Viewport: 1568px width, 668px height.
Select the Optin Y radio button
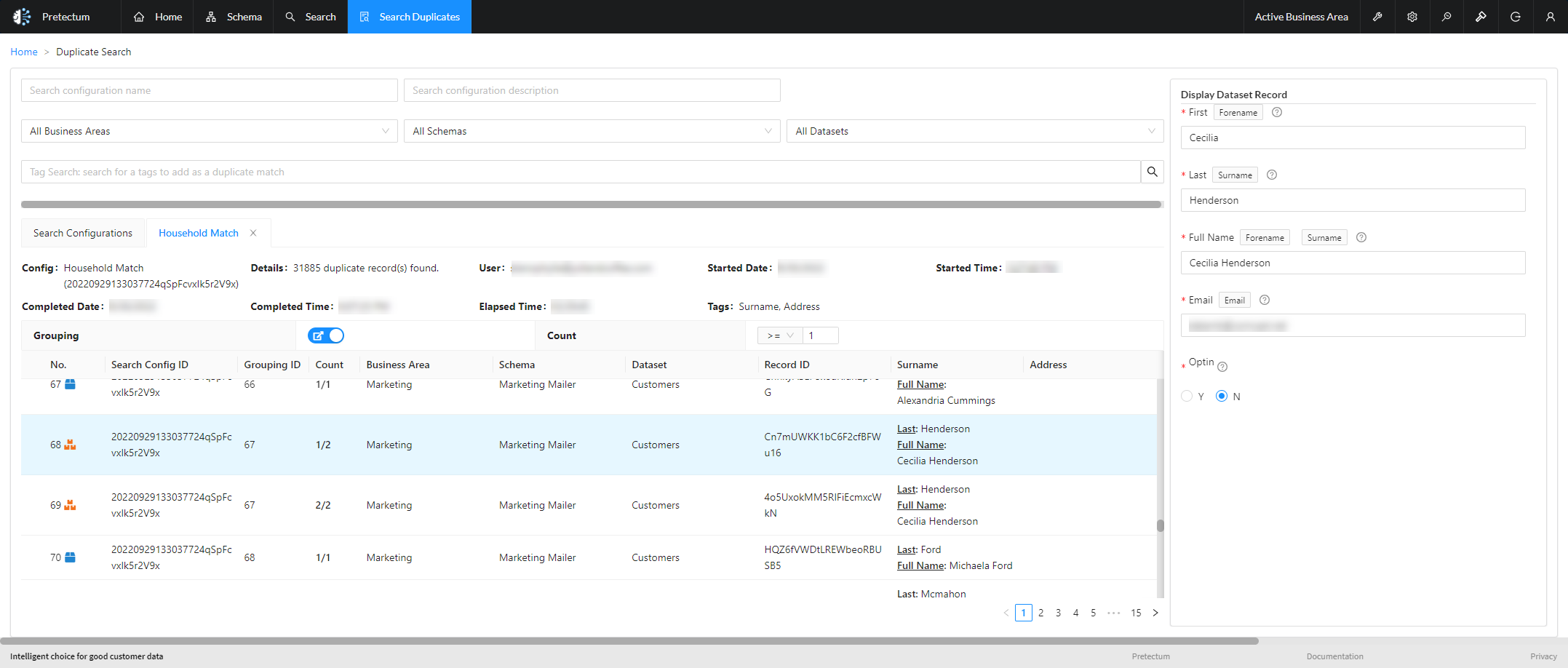1187,397
